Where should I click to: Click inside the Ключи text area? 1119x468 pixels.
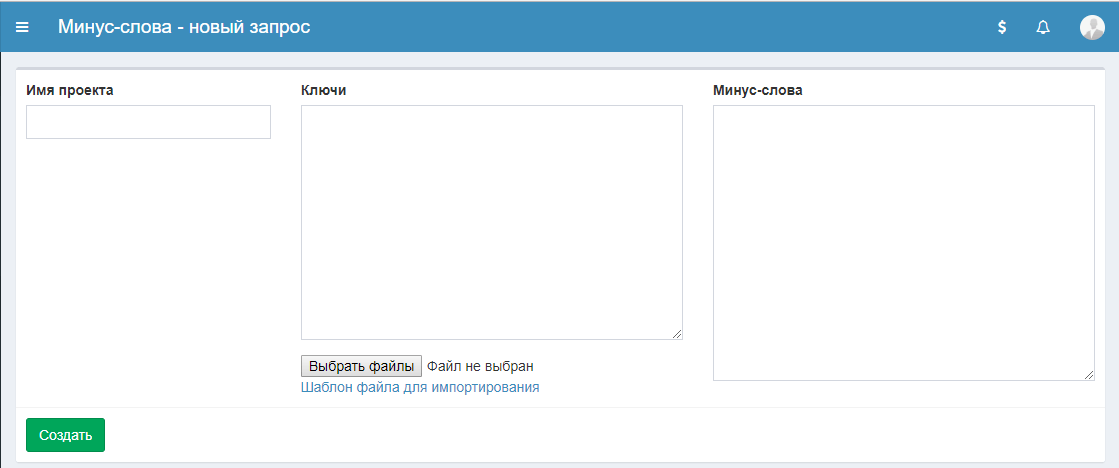click(x=491, y=222)
